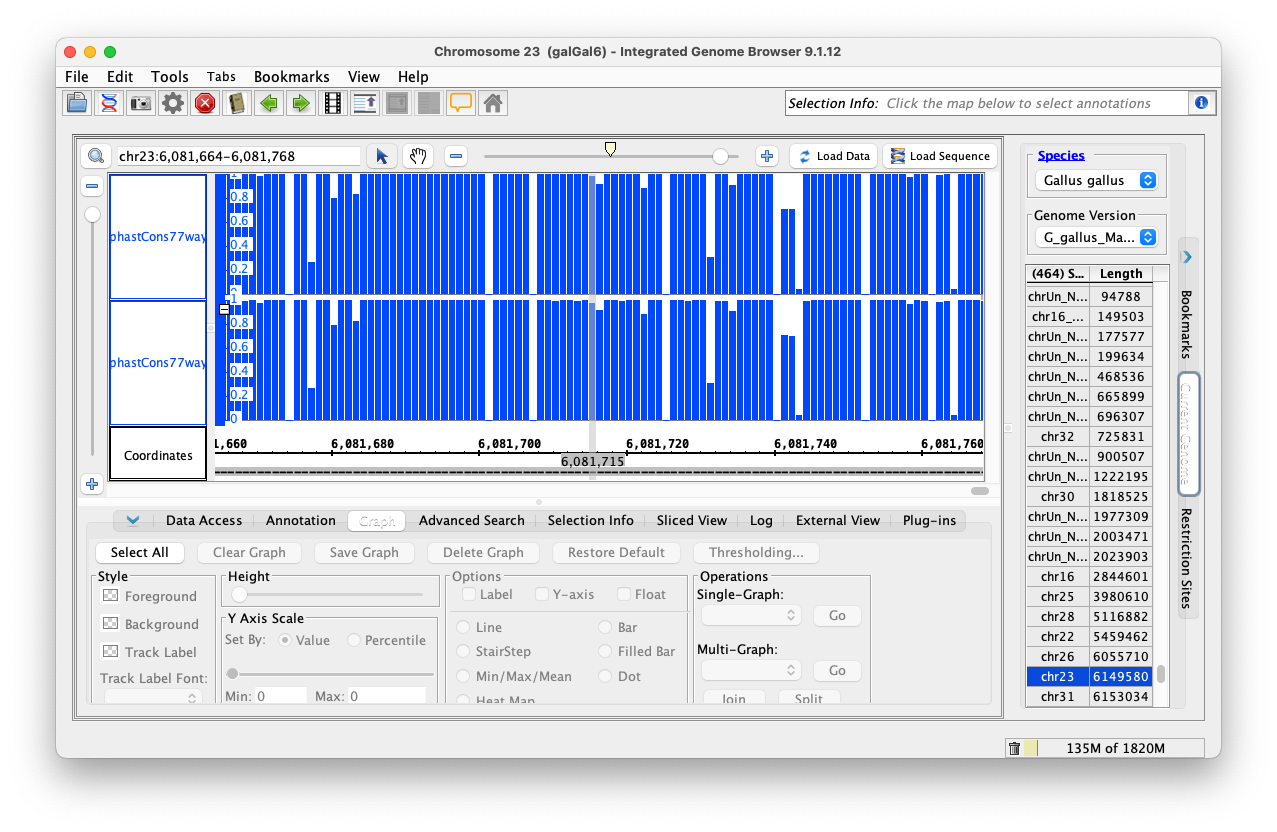Select the Percentile radio button
The image size is (1277, 832).
(x=354, y=640)
